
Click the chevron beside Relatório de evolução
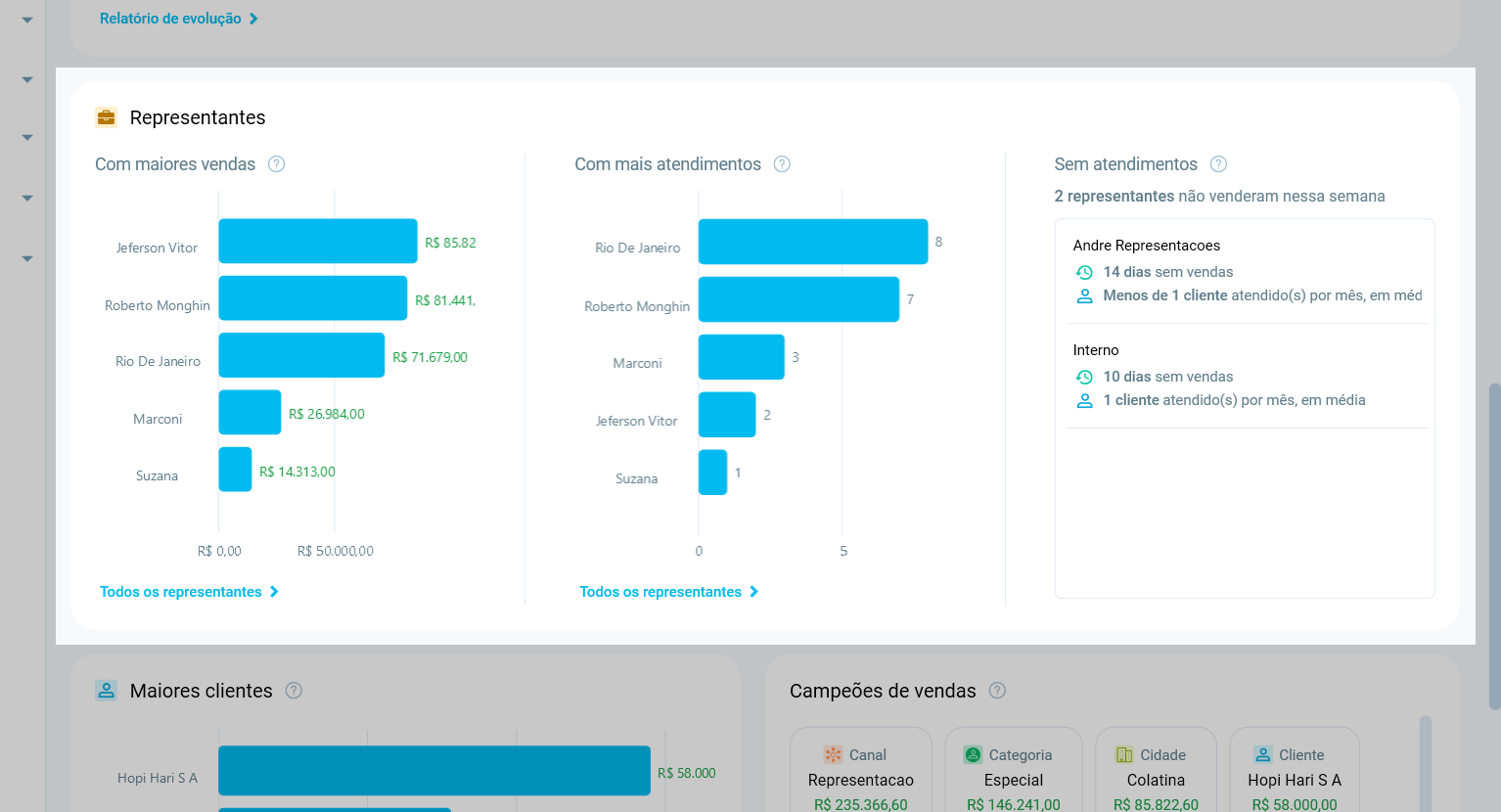[x=253, y=19]
